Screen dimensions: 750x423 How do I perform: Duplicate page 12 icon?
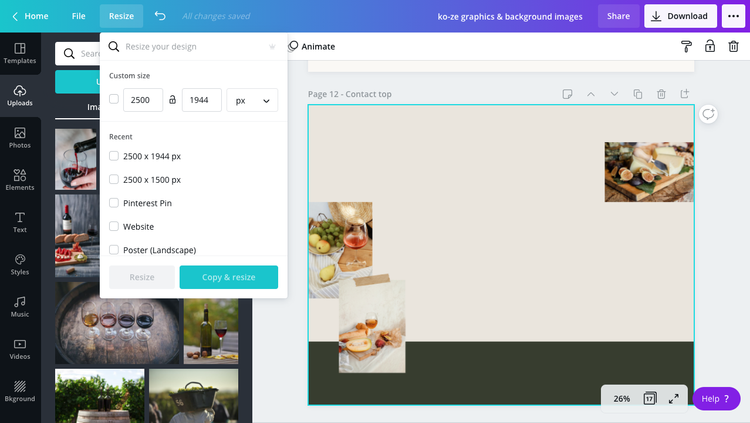click(638, 94)
